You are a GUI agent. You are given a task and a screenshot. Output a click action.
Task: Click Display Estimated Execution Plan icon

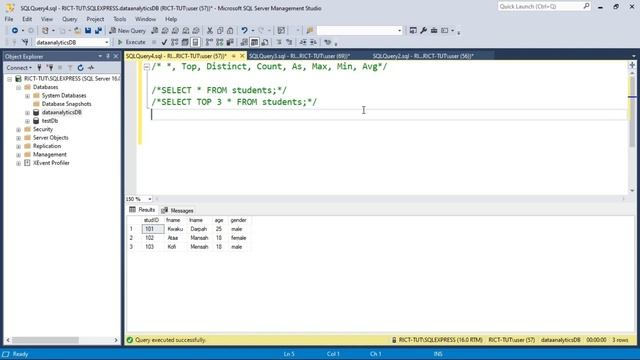point(175,42)
